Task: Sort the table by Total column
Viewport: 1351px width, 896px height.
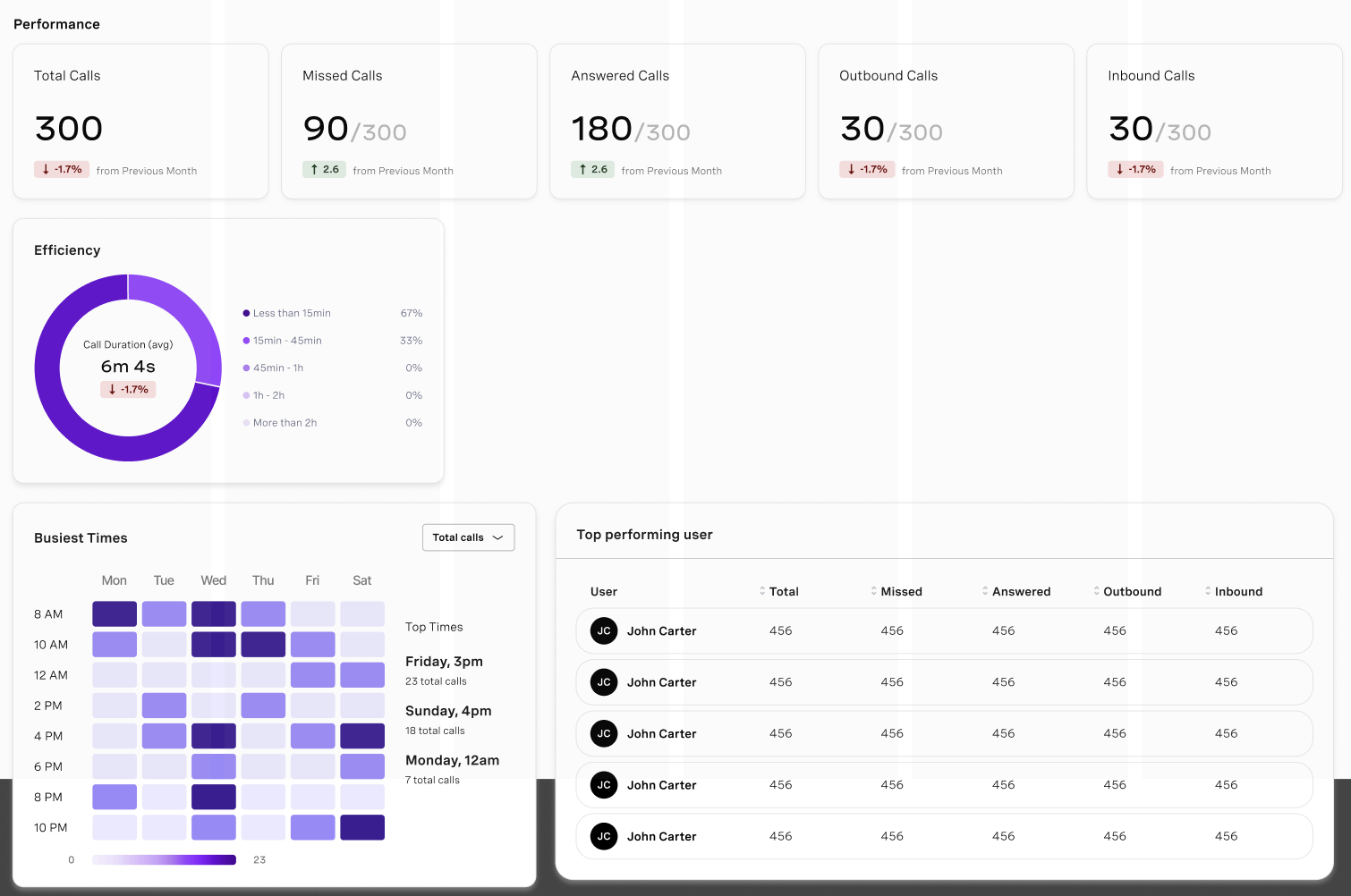Action: tap(762, 591)
